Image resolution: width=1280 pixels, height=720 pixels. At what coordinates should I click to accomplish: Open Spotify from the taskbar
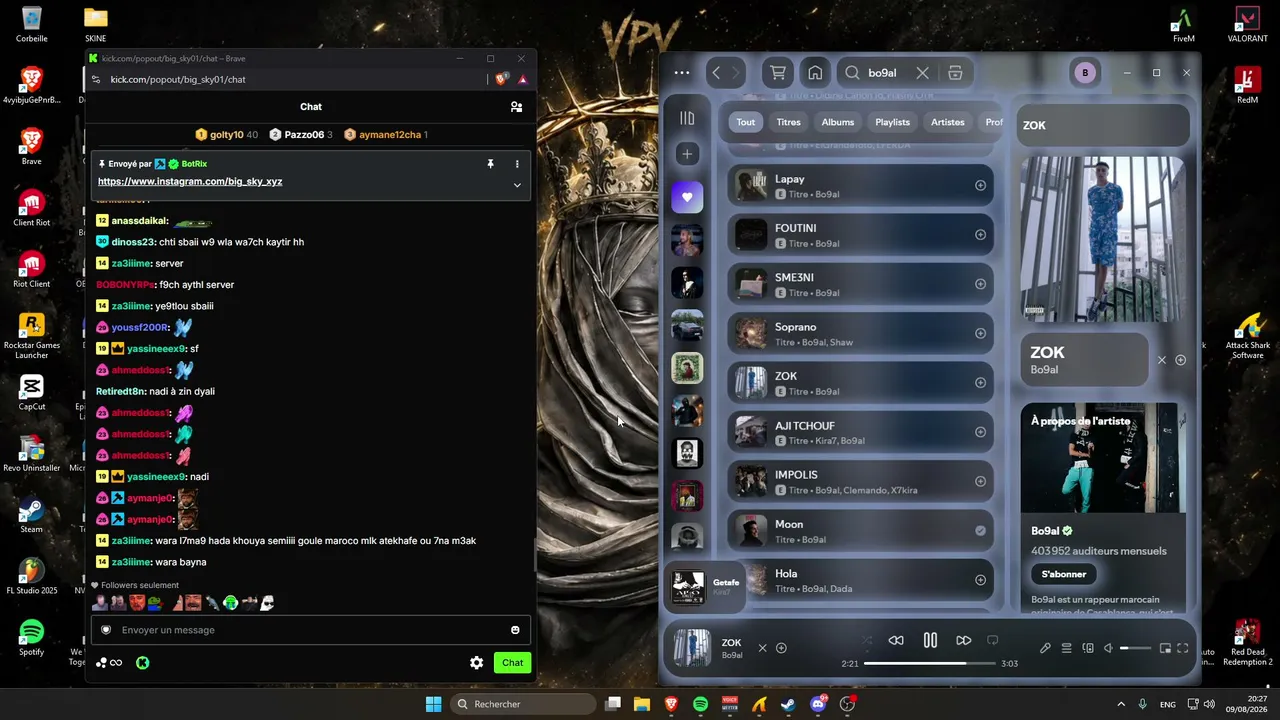click(x=700, y=704)
